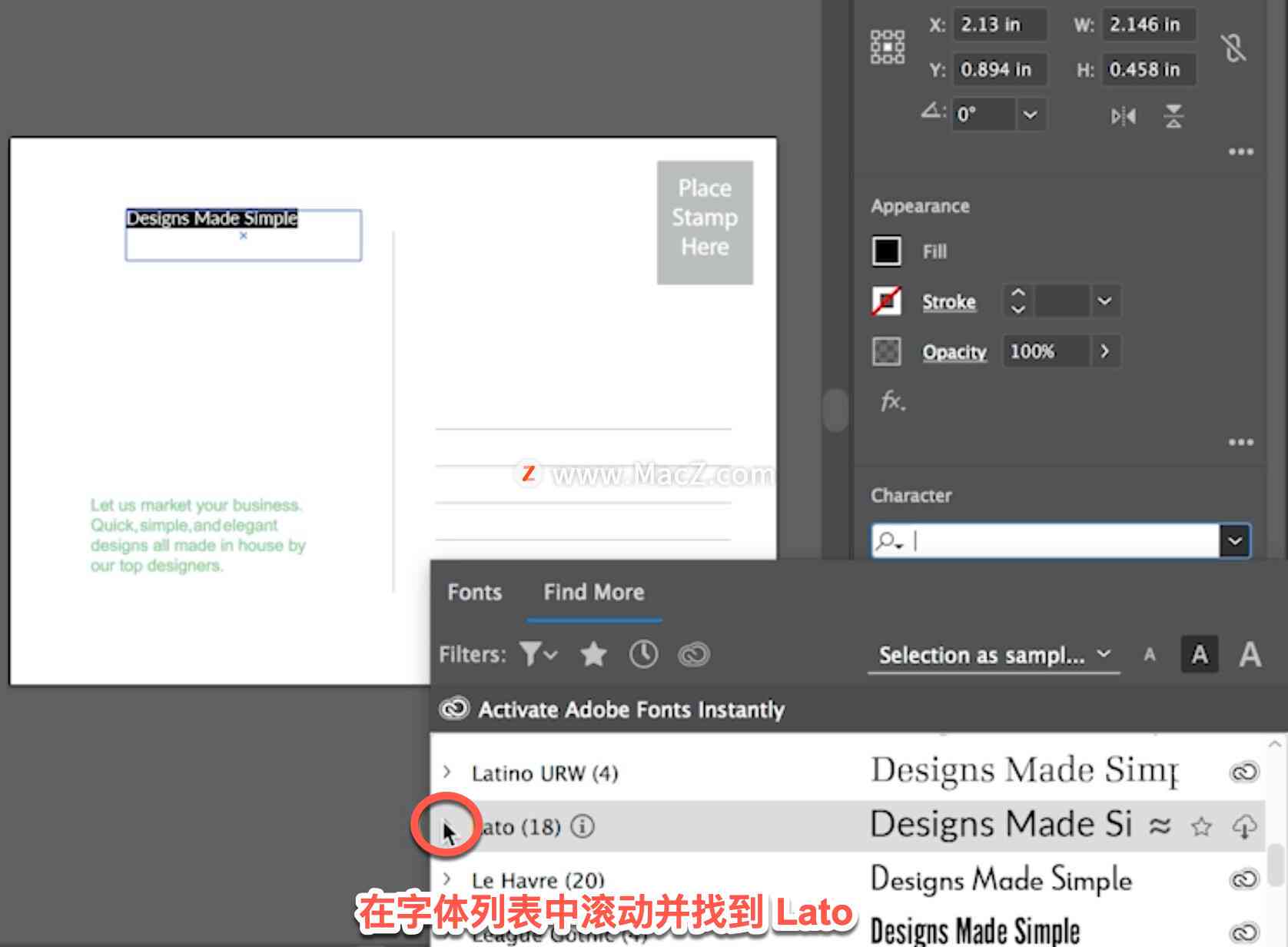
Task: Toggle the favorites star filter
Action: 593,654
